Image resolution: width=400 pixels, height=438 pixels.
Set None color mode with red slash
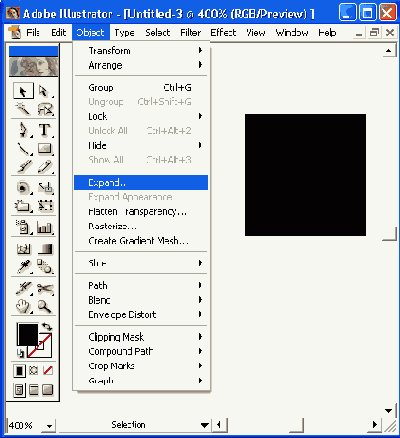(48, 370)
